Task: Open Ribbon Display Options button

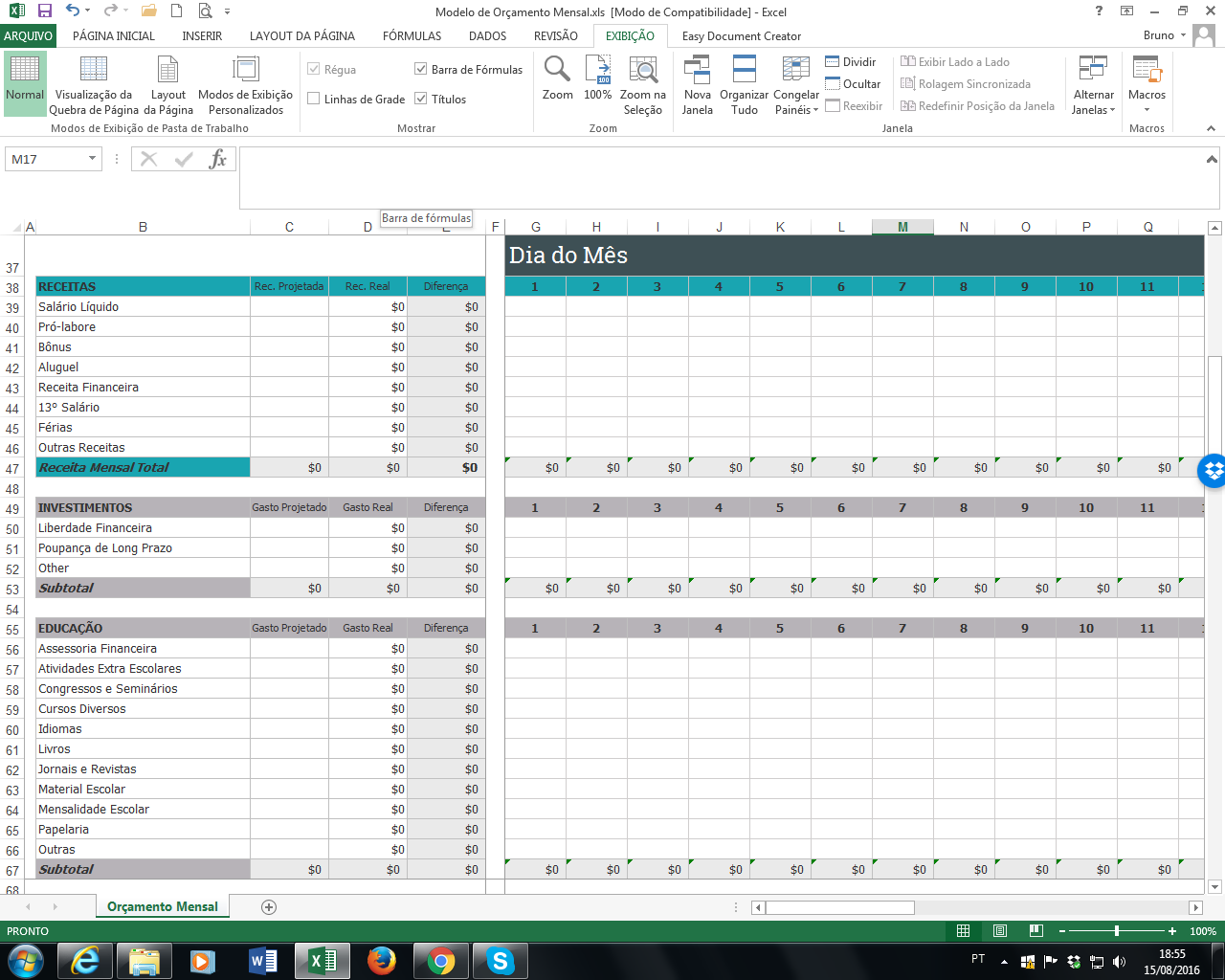Action: point(1127,11)
